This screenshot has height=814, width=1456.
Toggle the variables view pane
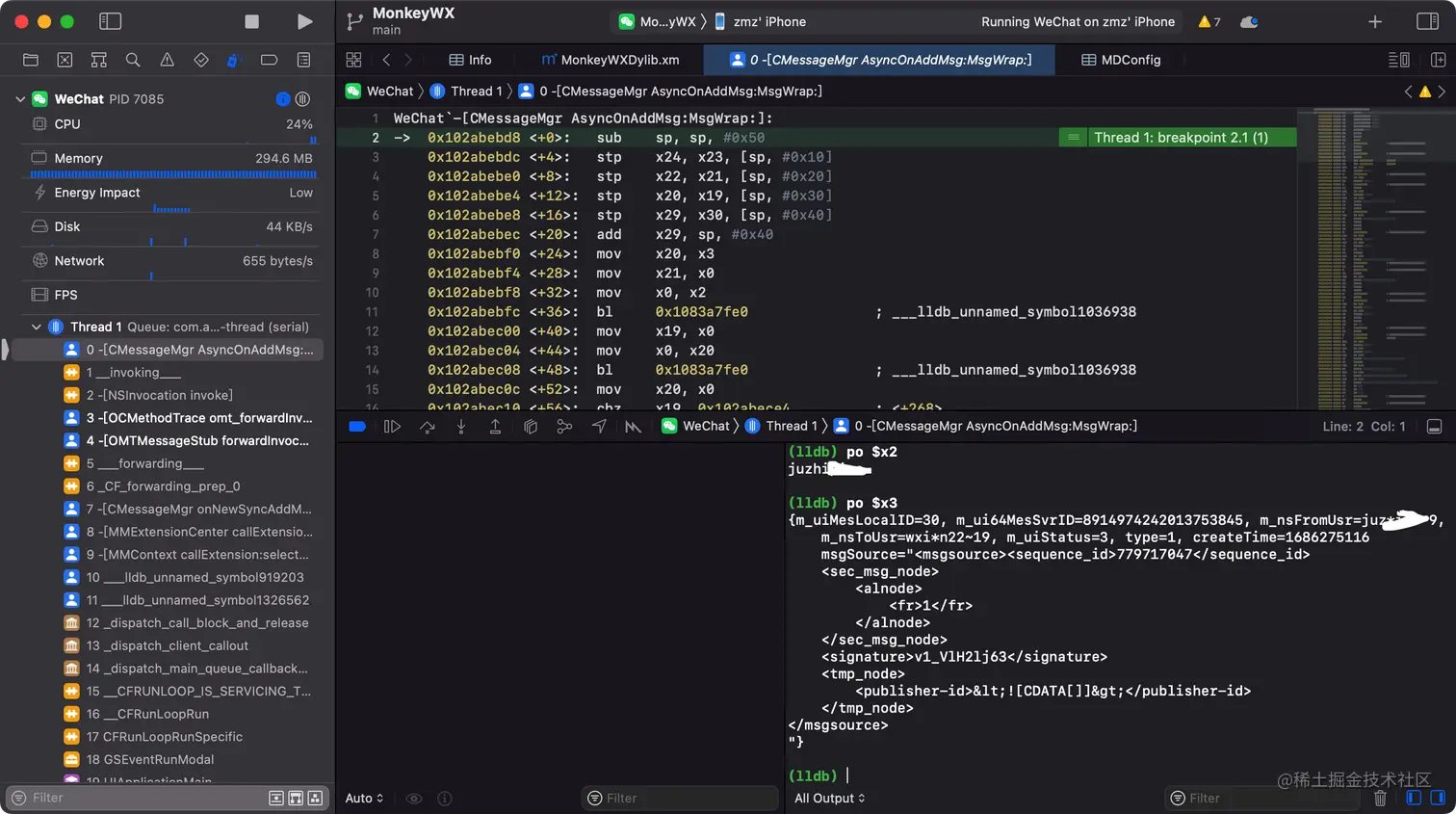pos(1414,798)
